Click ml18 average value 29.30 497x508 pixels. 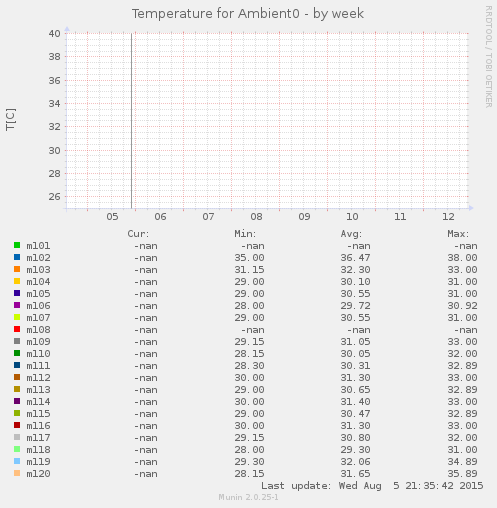355,450
